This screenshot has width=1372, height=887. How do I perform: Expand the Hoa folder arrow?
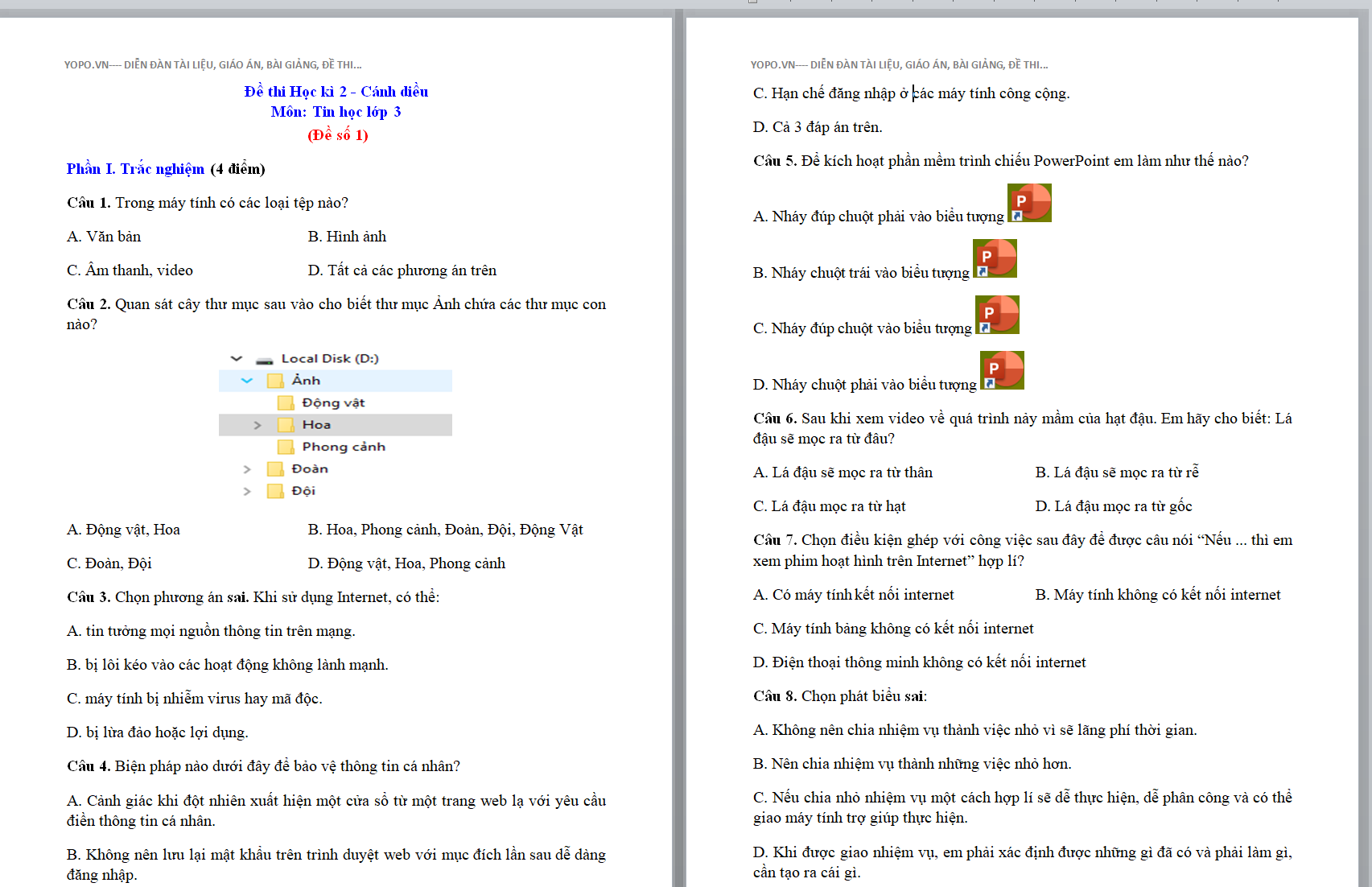click(258, 425)
